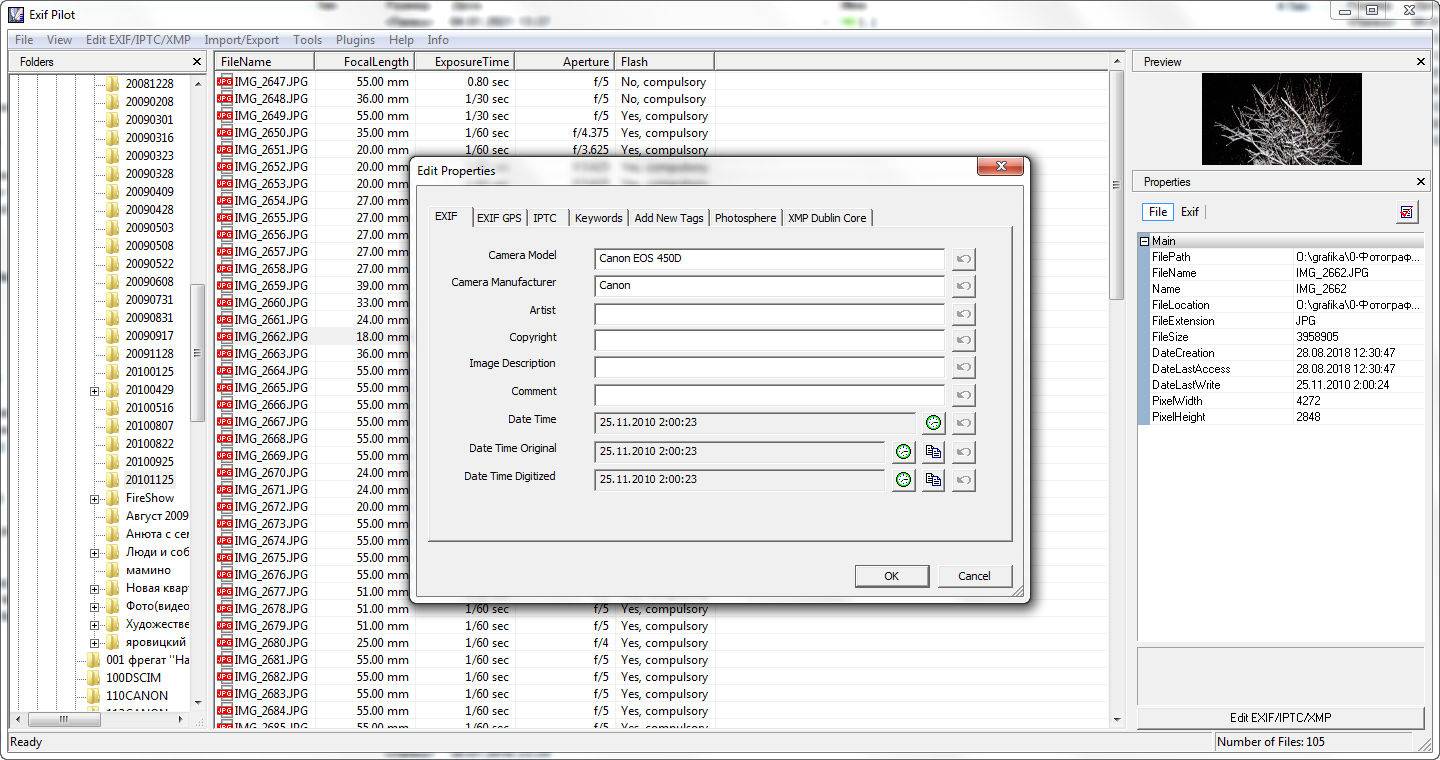Click the folder icon of FireShow

(x=113, y=498)
